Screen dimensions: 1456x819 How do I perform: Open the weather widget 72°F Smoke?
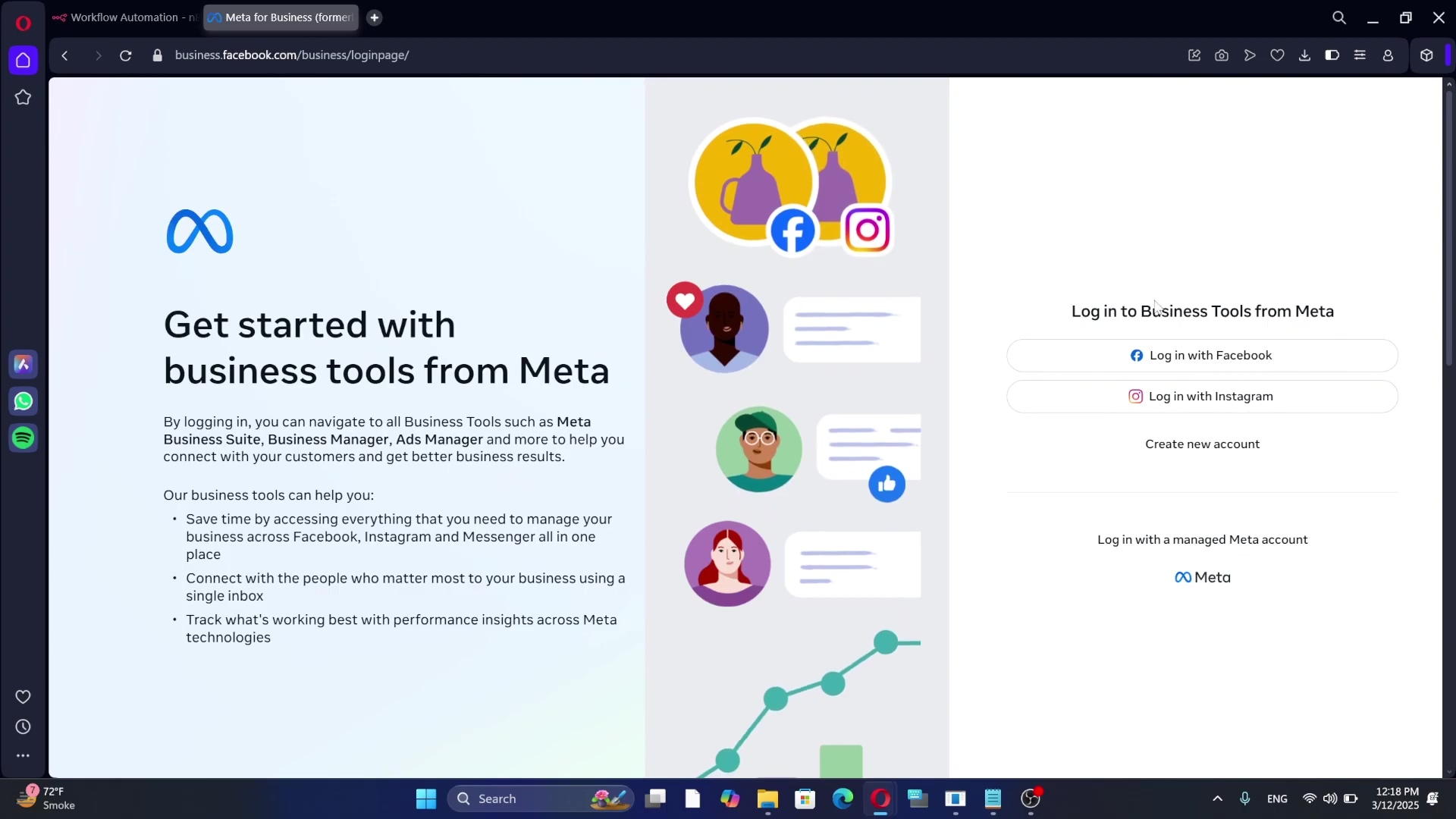click(47, 799)
